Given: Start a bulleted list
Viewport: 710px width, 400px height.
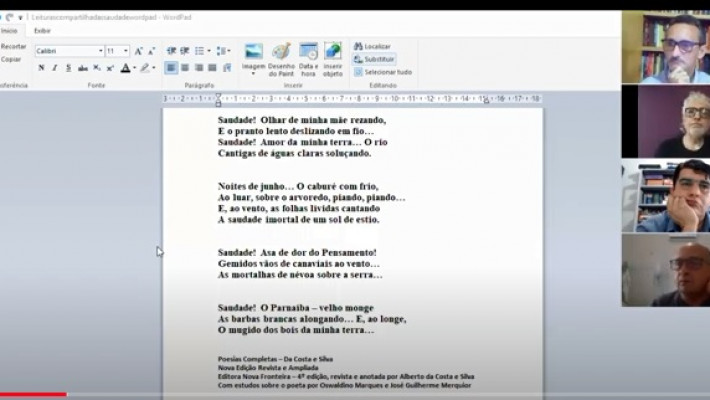Looking at the screenshot, I should tap(199, 51).
